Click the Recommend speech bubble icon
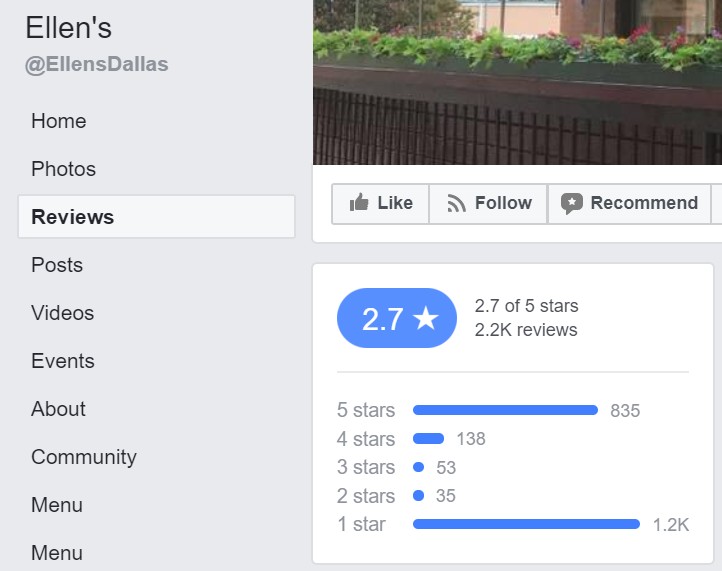Image resolution: width=722 pixels, height=571 pixels. (572, 203)
